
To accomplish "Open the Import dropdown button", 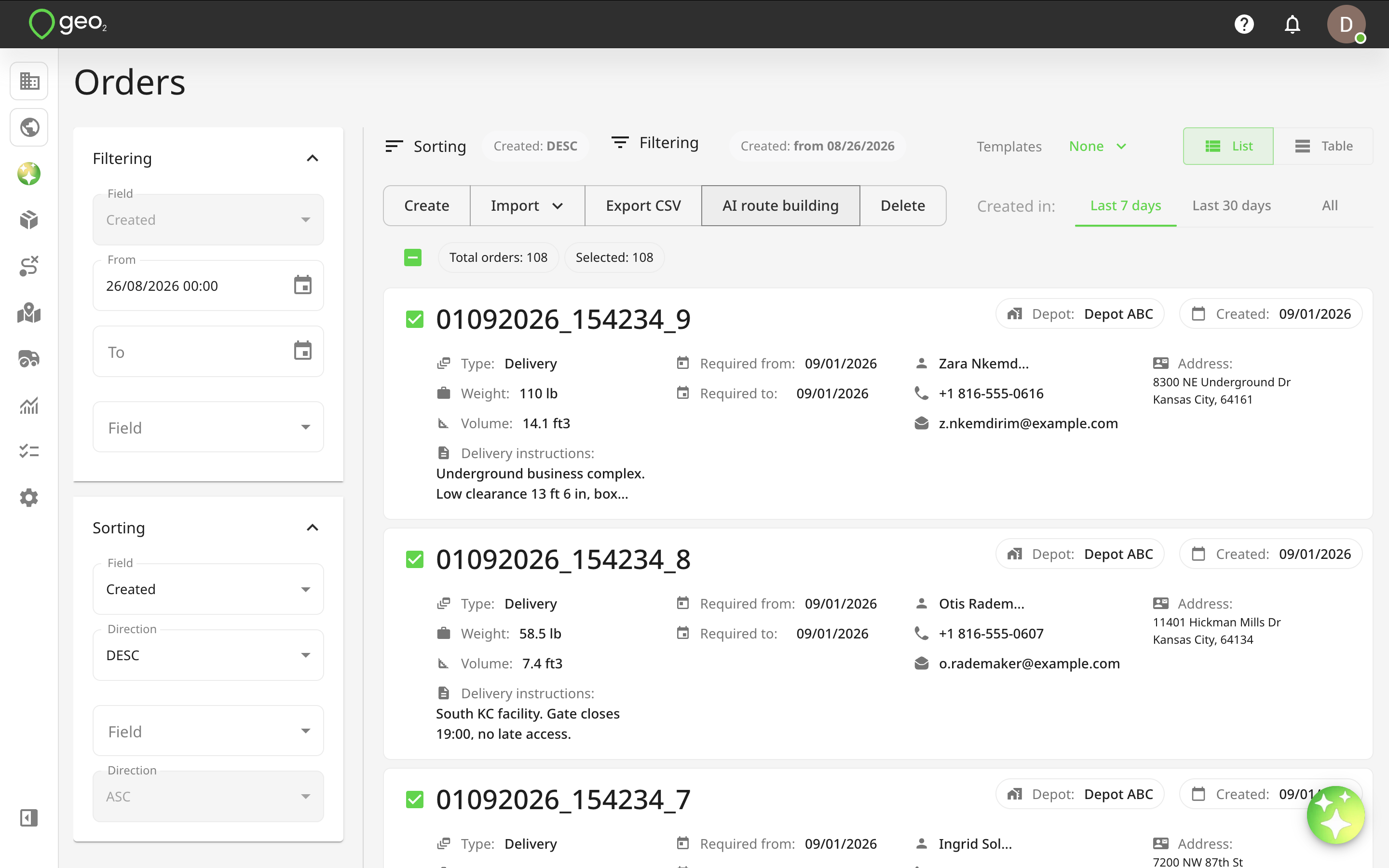I will click(x=527, y=205).
